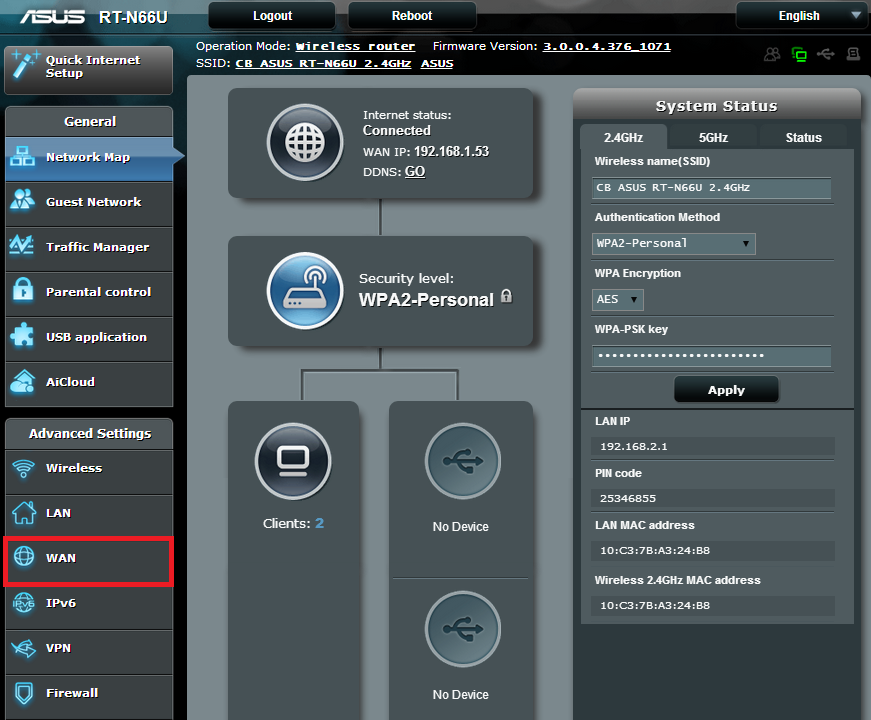The height and width of the screenshot is (720, 871).
Task: Open Traffic Manager menu item
Action: (89, 247)
